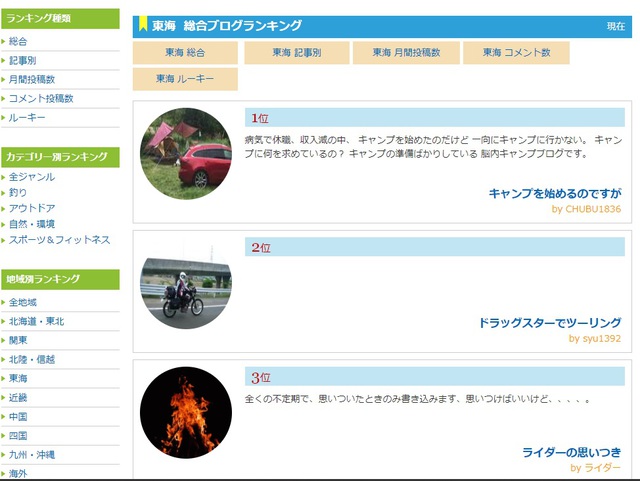Screen dimensions: 640x481
Task: Open 北海道・東北 regional ranking
Action: pyautogui.click(x=37, y=321)
